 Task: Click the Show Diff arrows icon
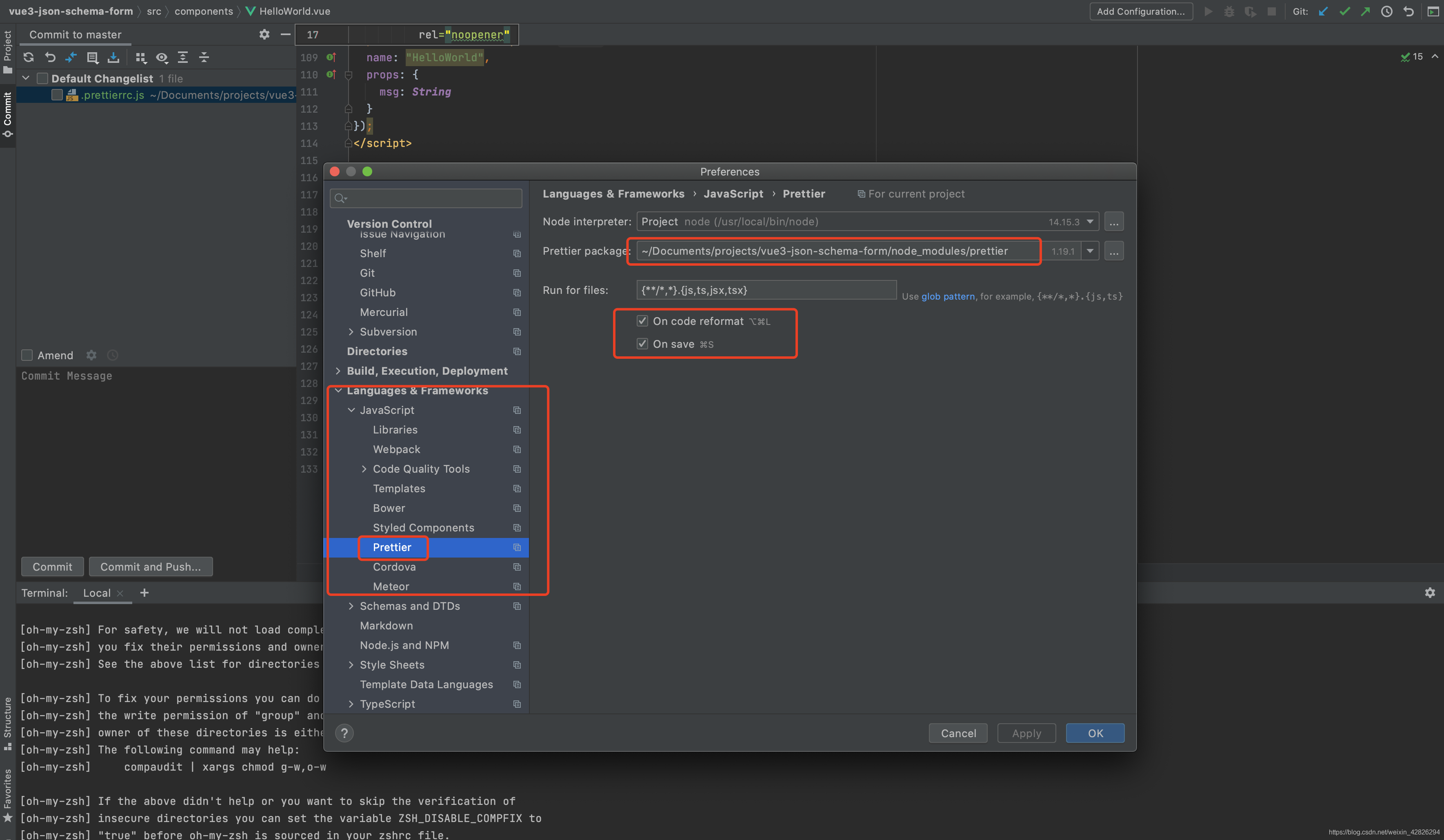tap(71, 57)
